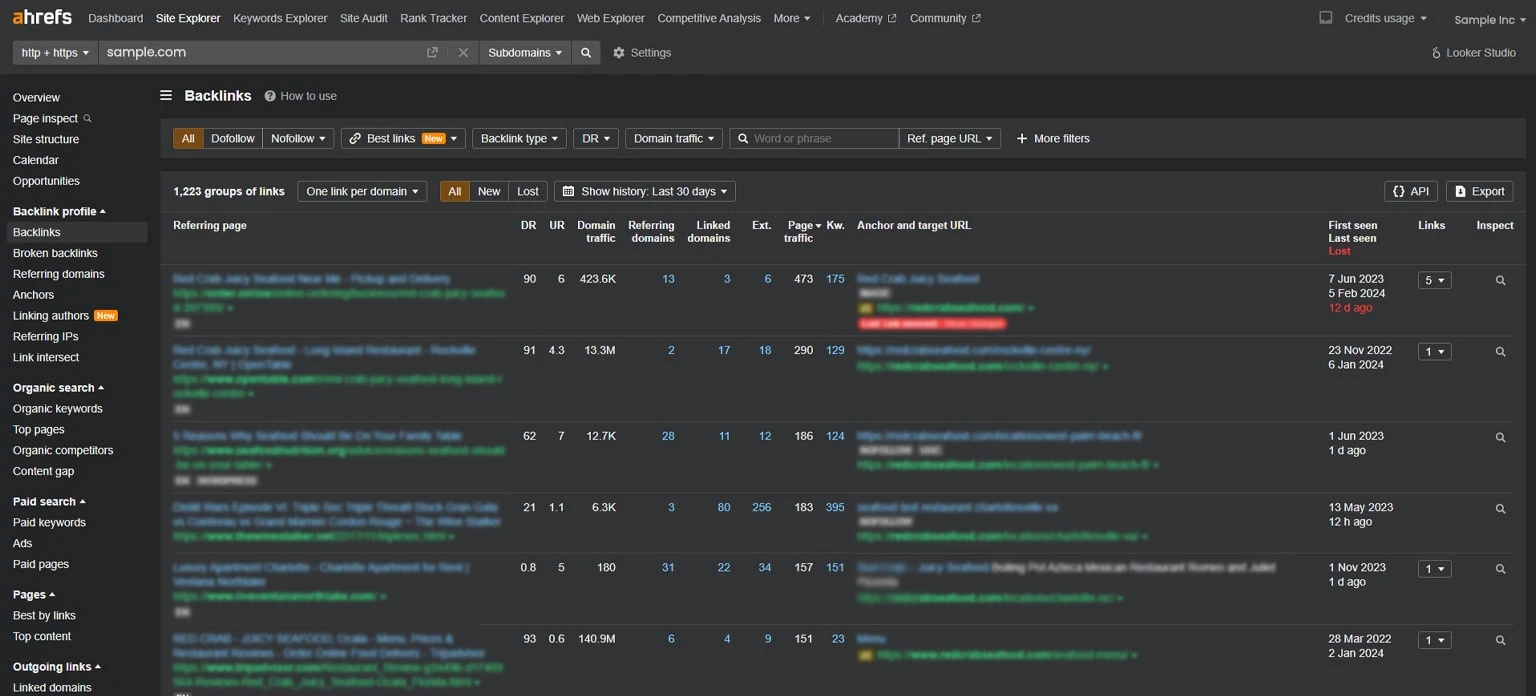
Task: Click the plus More filters button
Action: point(1052,138)
